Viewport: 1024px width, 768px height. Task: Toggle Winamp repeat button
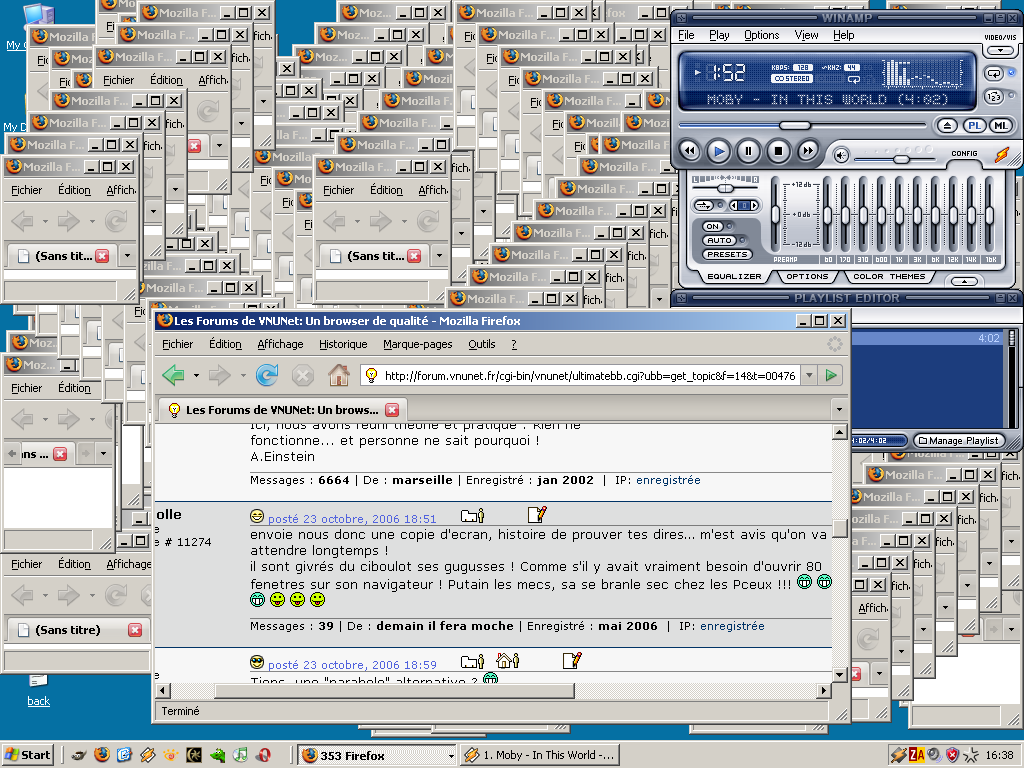(994, 74)
